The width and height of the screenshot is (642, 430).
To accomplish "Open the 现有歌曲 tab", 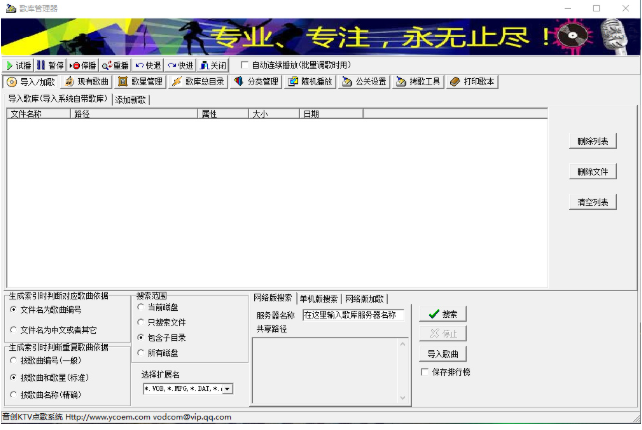I will pos(87,81).
